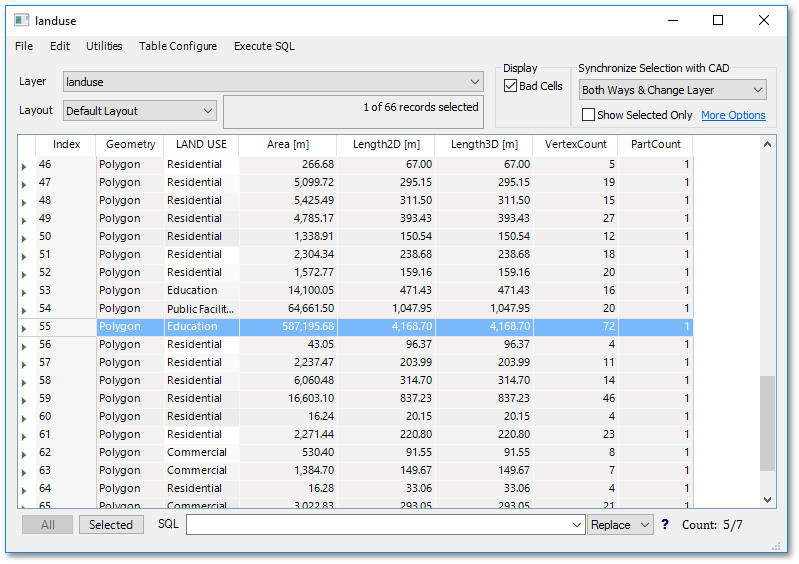Viewport: 799px width, 564px height.
Task: Click Residential cell in row 57
Action: tap(201, 362)
